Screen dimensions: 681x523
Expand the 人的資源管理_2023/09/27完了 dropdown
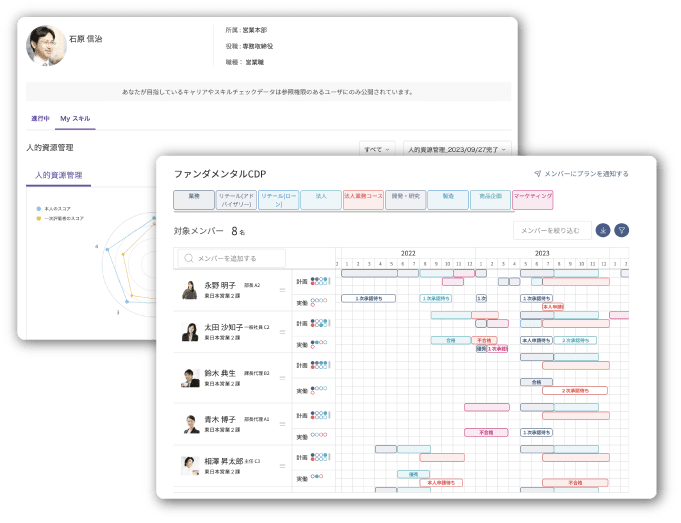[457, 149]
